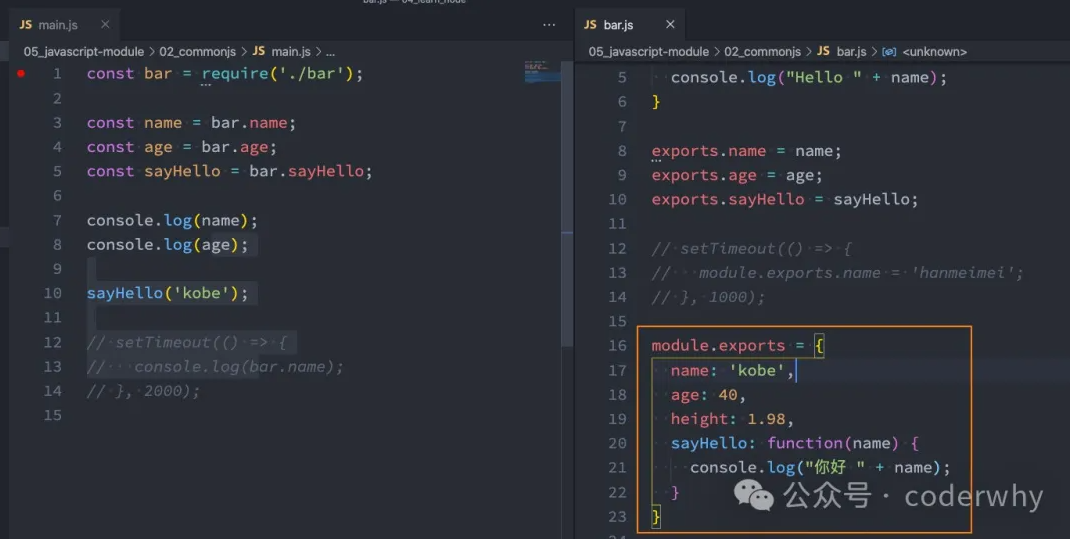Click require('./bar') on main.js line 1
1070x539 pixels.
click(277, 74)
